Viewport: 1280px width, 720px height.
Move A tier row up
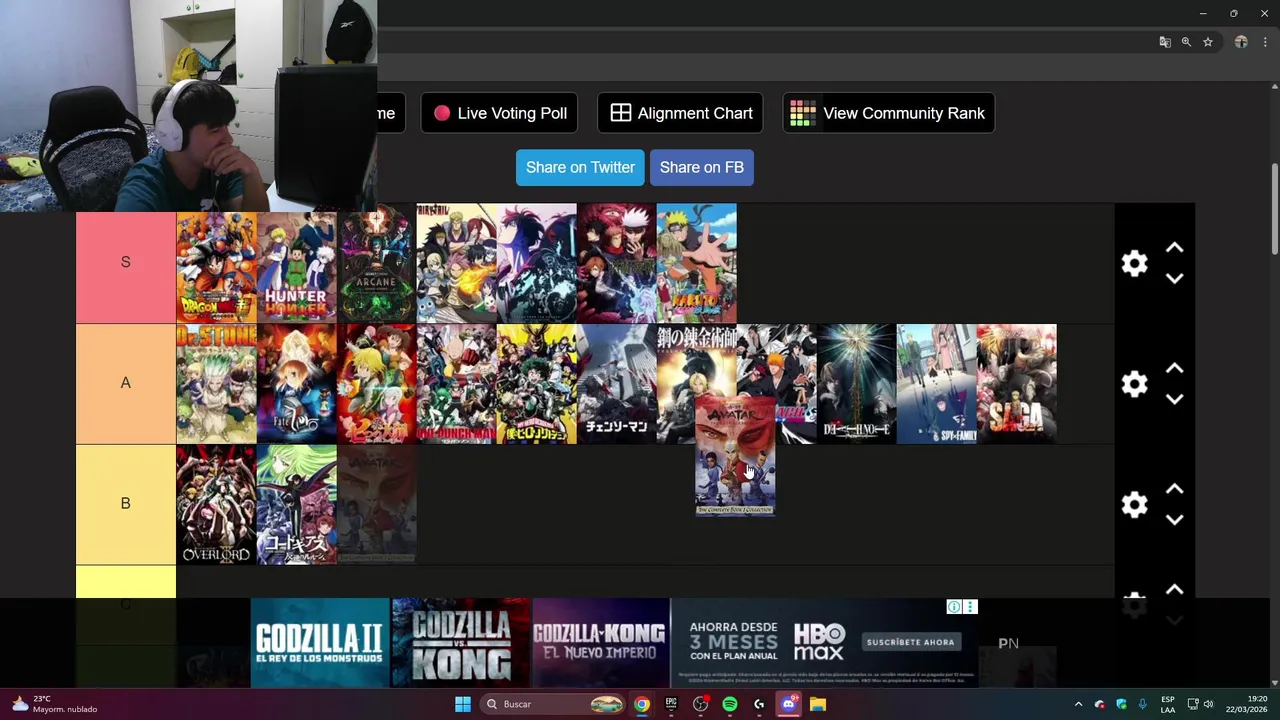point(1174,368)
